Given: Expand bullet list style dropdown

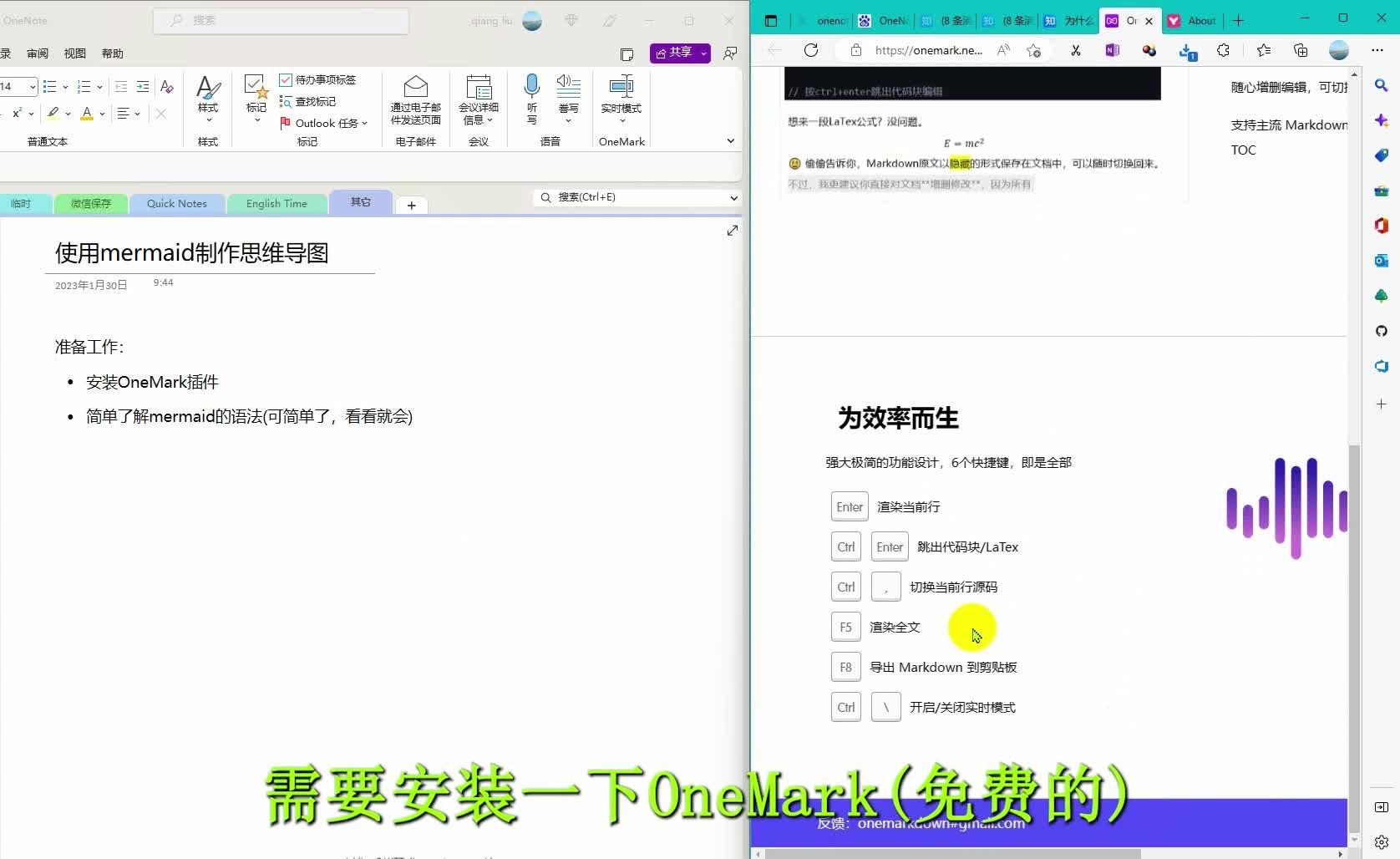Looking at the screenshot, I should click(65, 87).
